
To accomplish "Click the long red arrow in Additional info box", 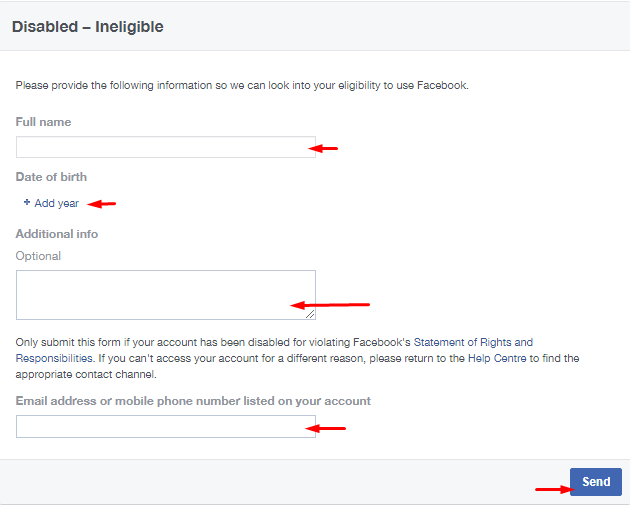I will pyautogui.click(x=330, y=305).
